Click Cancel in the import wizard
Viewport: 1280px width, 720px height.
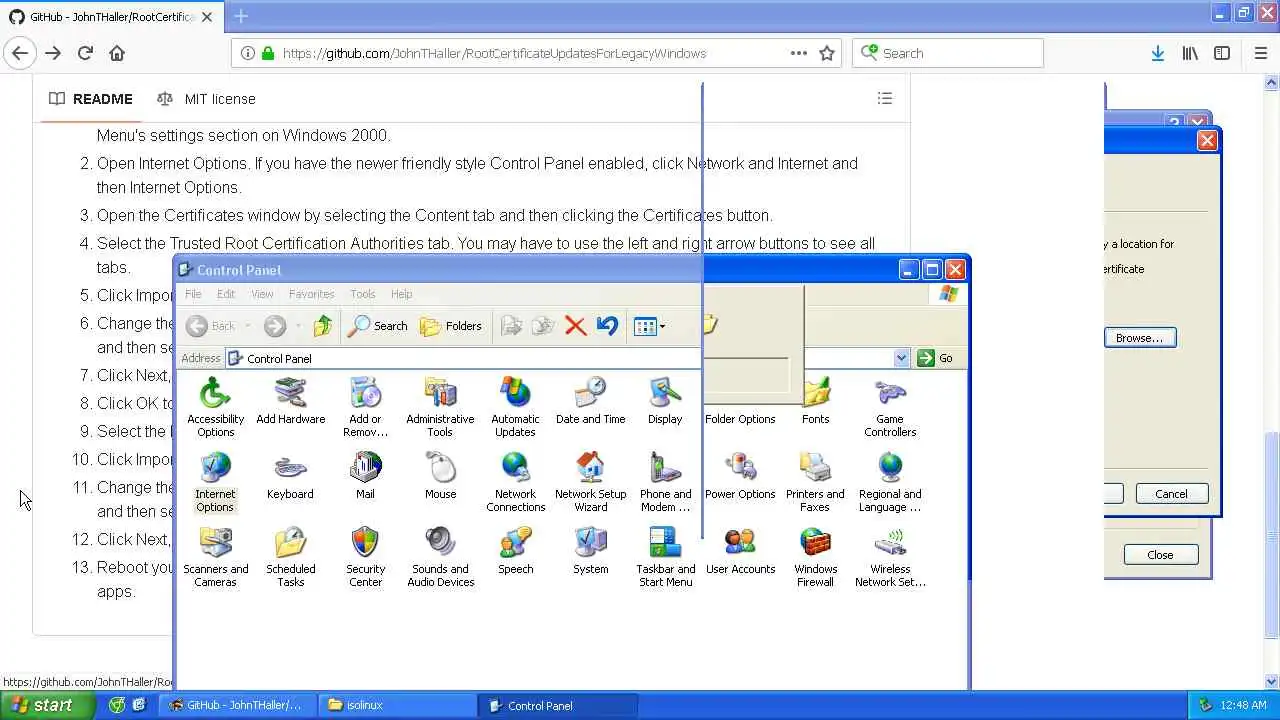click(x=1171, y=494)
